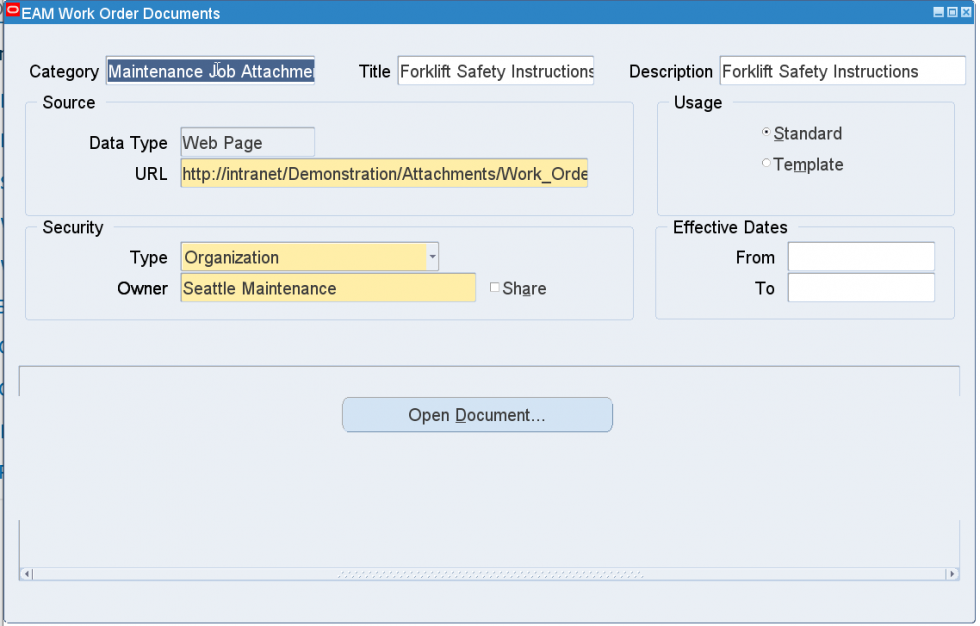Image resolution: width=980 pixels, height=626 pixels.
Task: Select the Template usage option
Action: 766,163
